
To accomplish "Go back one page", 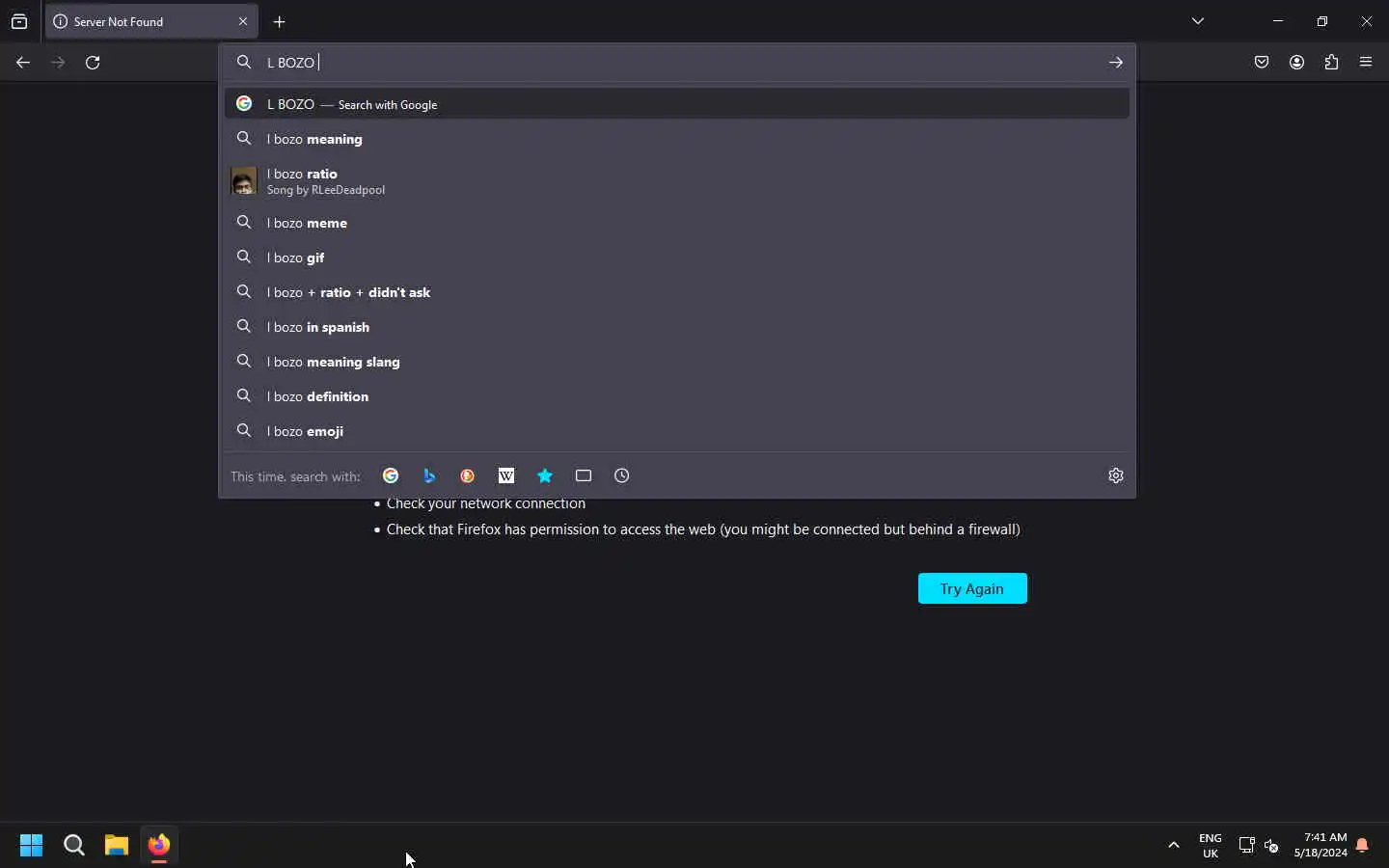I will pos(23,63).
